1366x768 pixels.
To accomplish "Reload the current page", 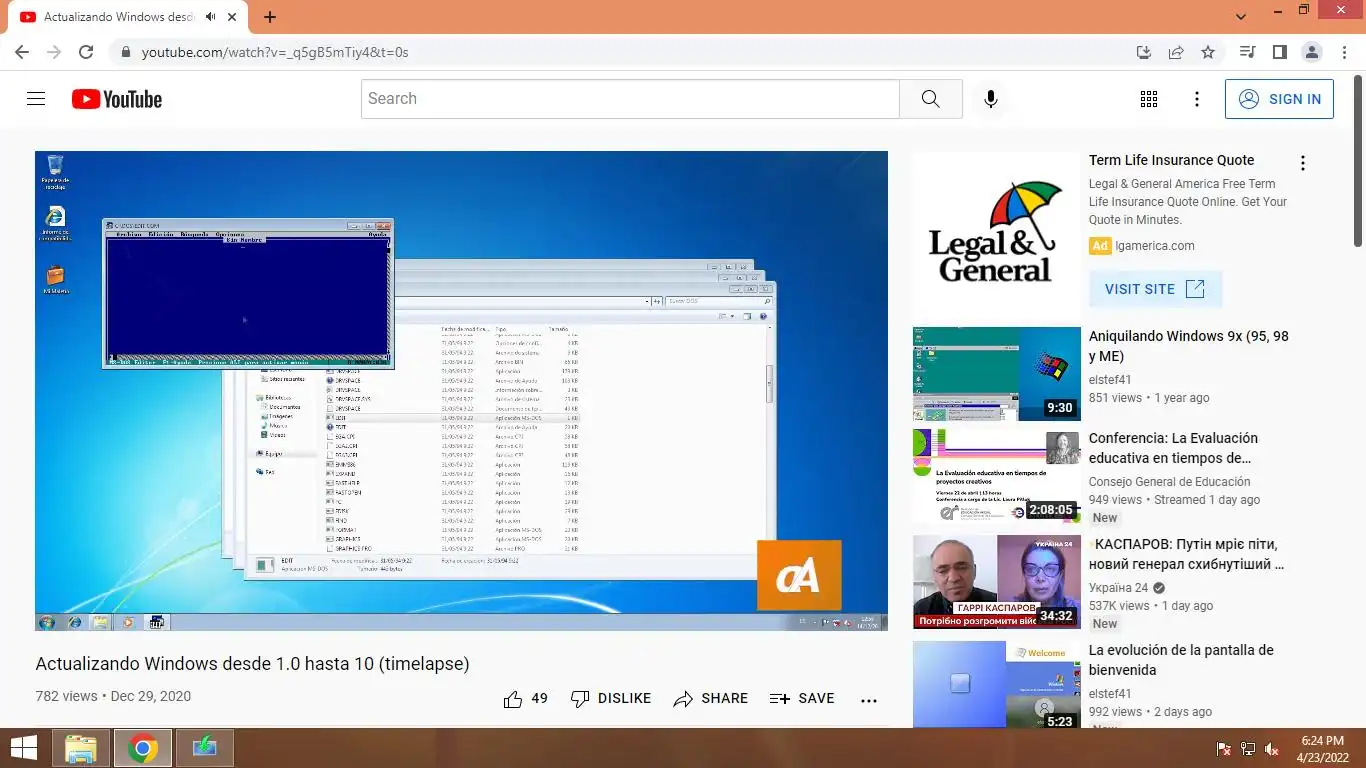I will (86, 52).
